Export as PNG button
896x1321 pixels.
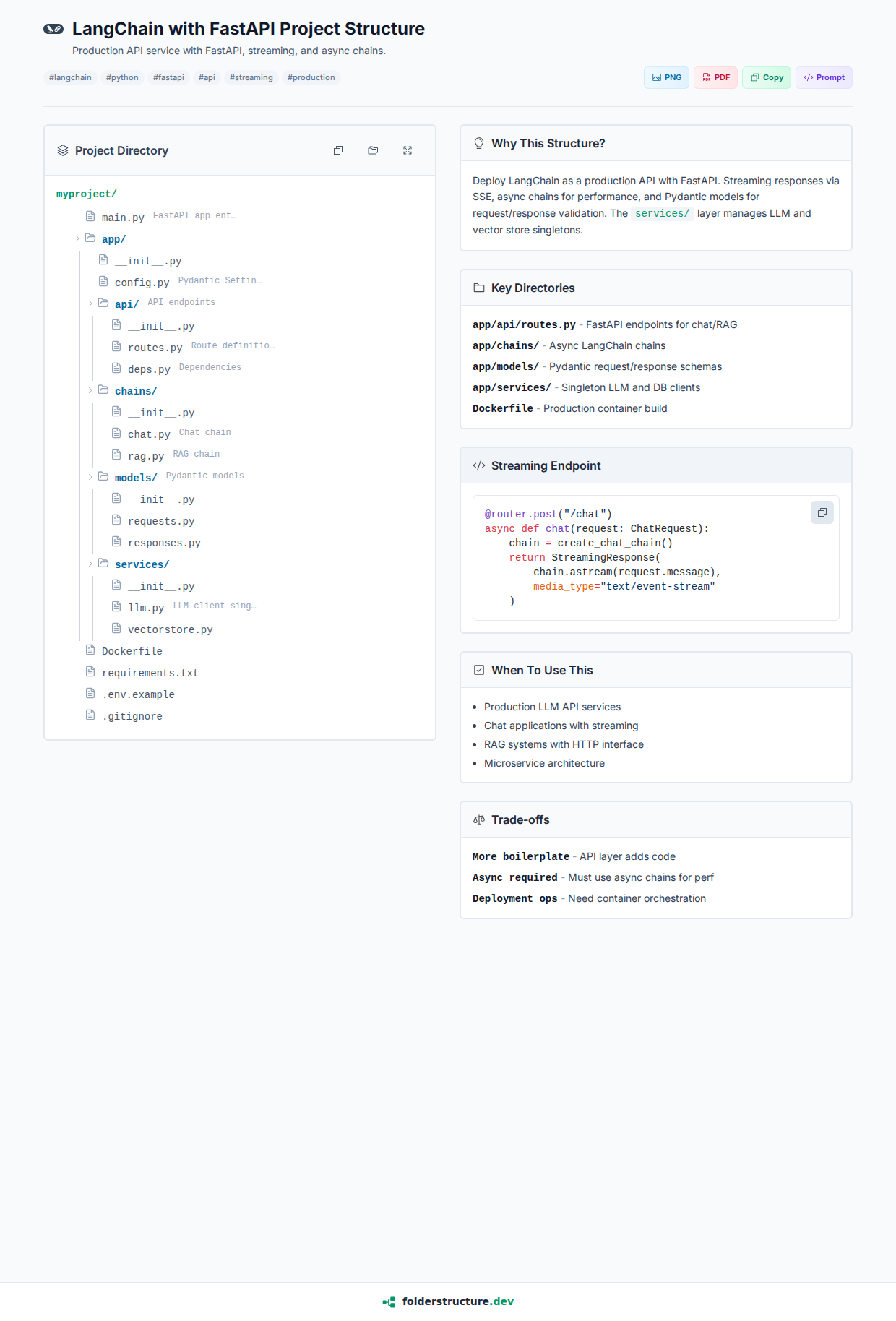666,77
